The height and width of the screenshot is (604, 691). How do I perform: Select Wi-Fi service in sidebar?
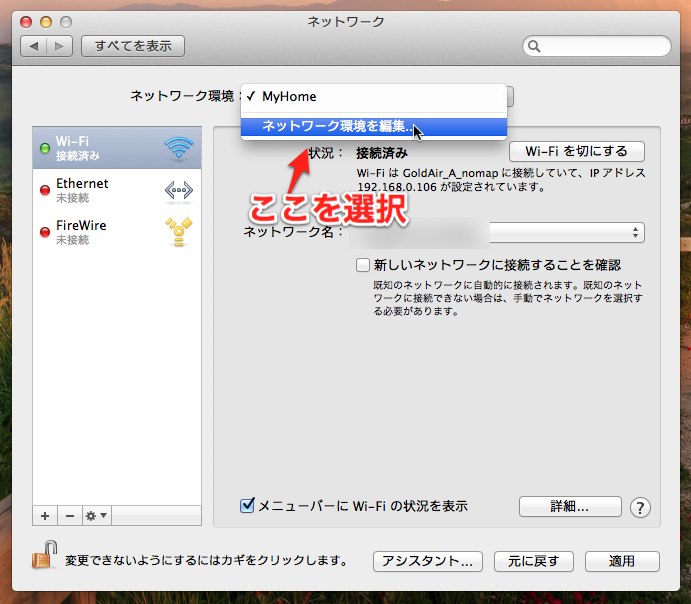[117, 148]
